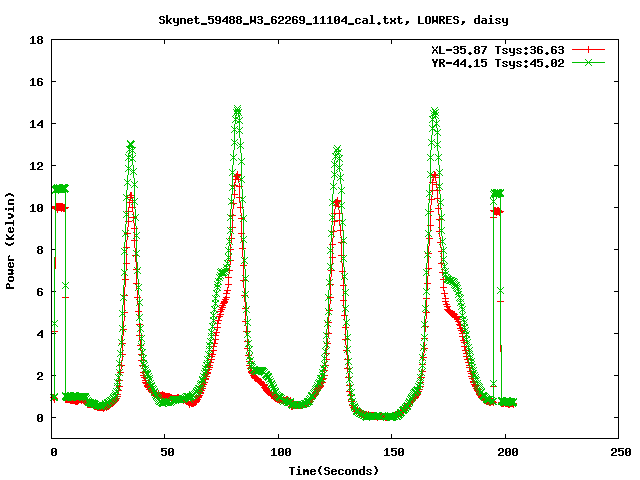The height and width of the screenshot is (480, 640).
Task: Click the green YR legend line sample
Action: coord(589,62)
